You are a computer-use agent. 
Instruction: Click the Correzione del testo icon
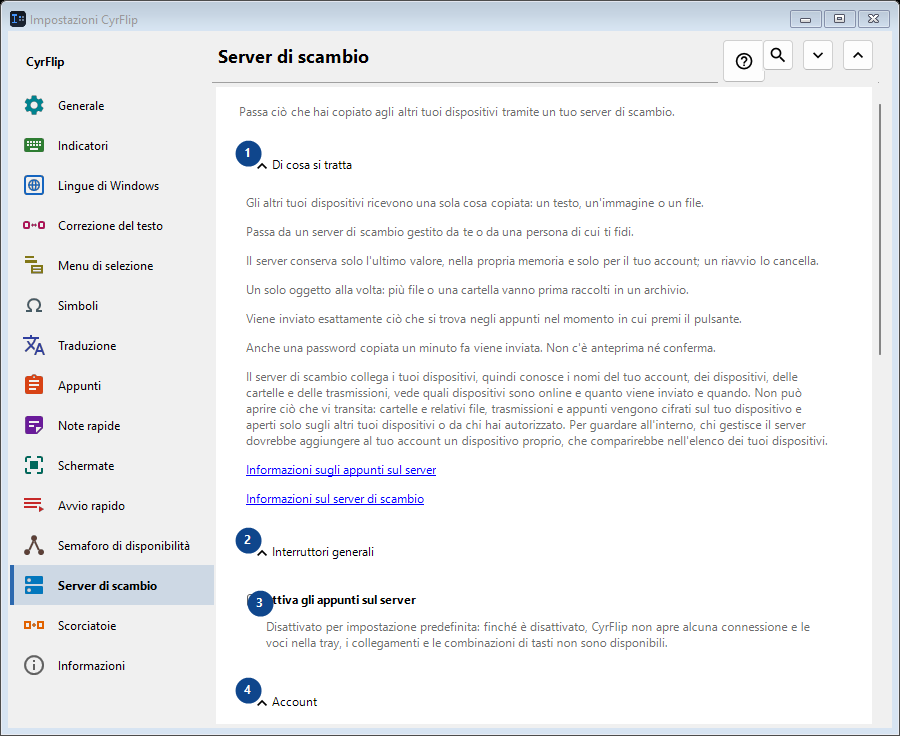[34, 225]
